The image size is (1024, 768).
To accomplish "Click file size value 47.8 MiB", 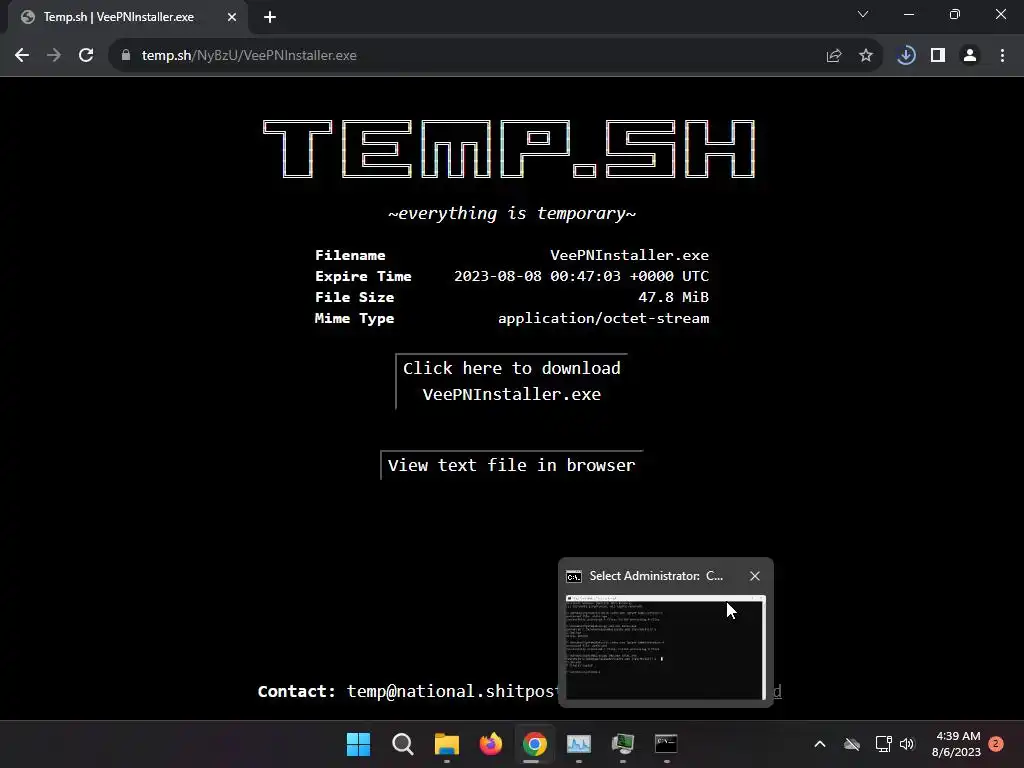I will [x=673, y=297].
